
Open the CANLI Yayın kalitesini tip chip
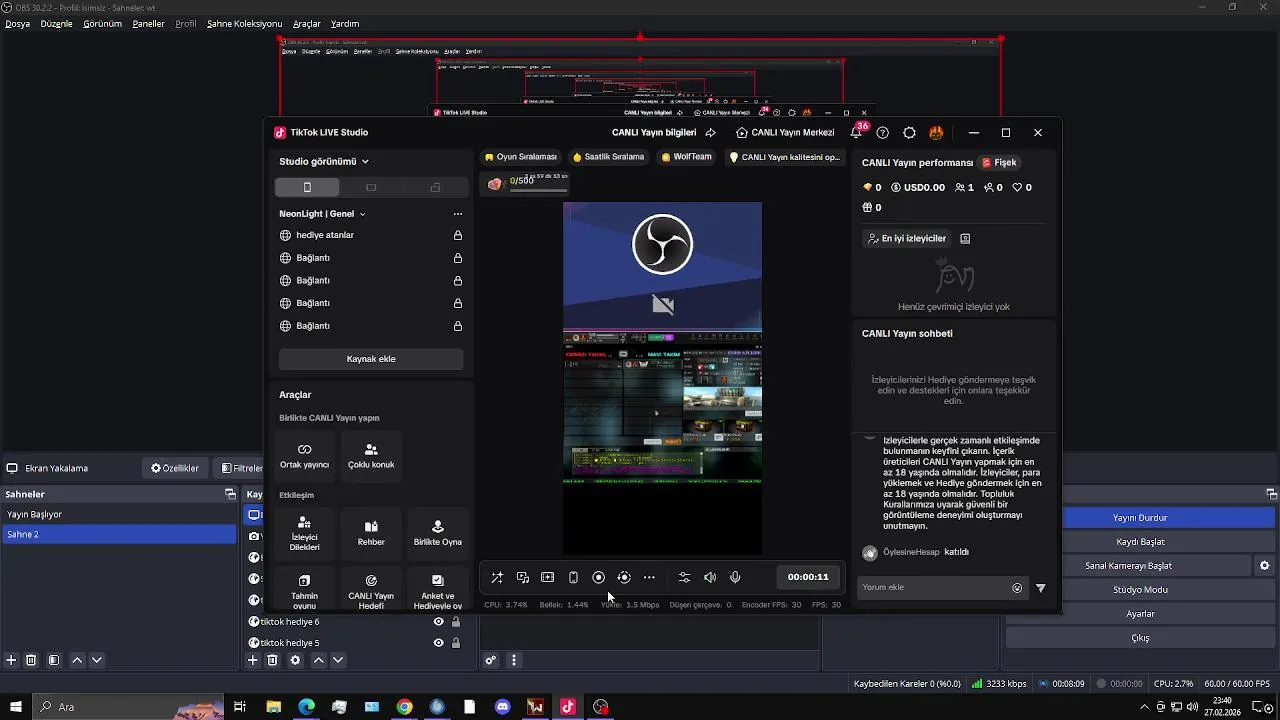785,157
